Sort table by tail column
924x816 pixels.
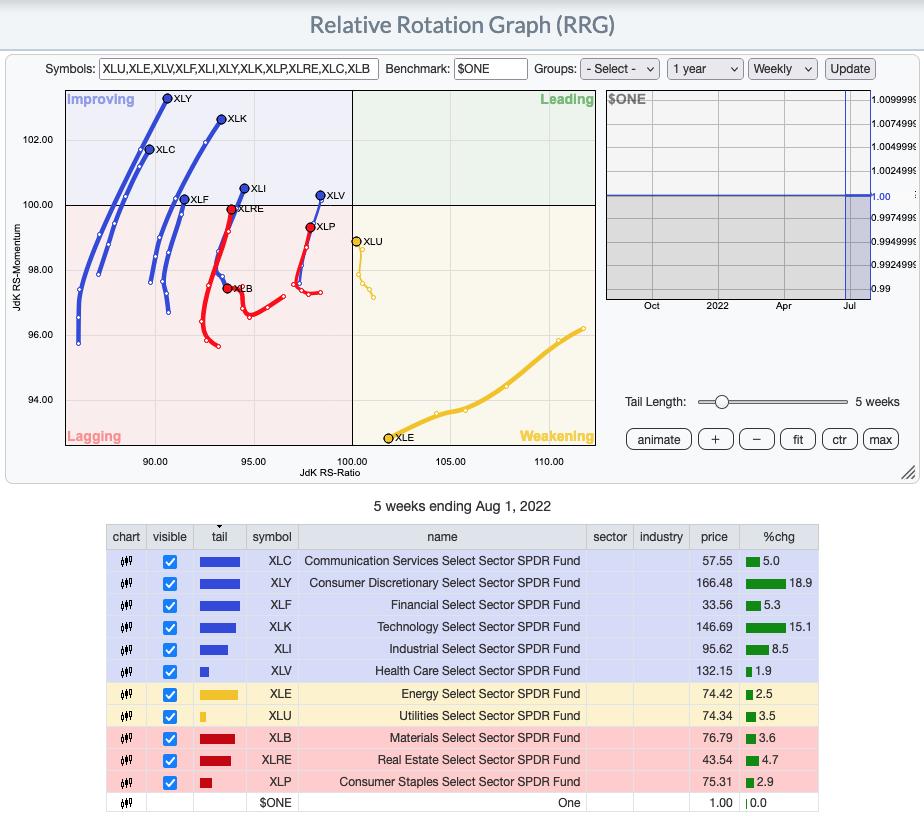click(219, 537)
